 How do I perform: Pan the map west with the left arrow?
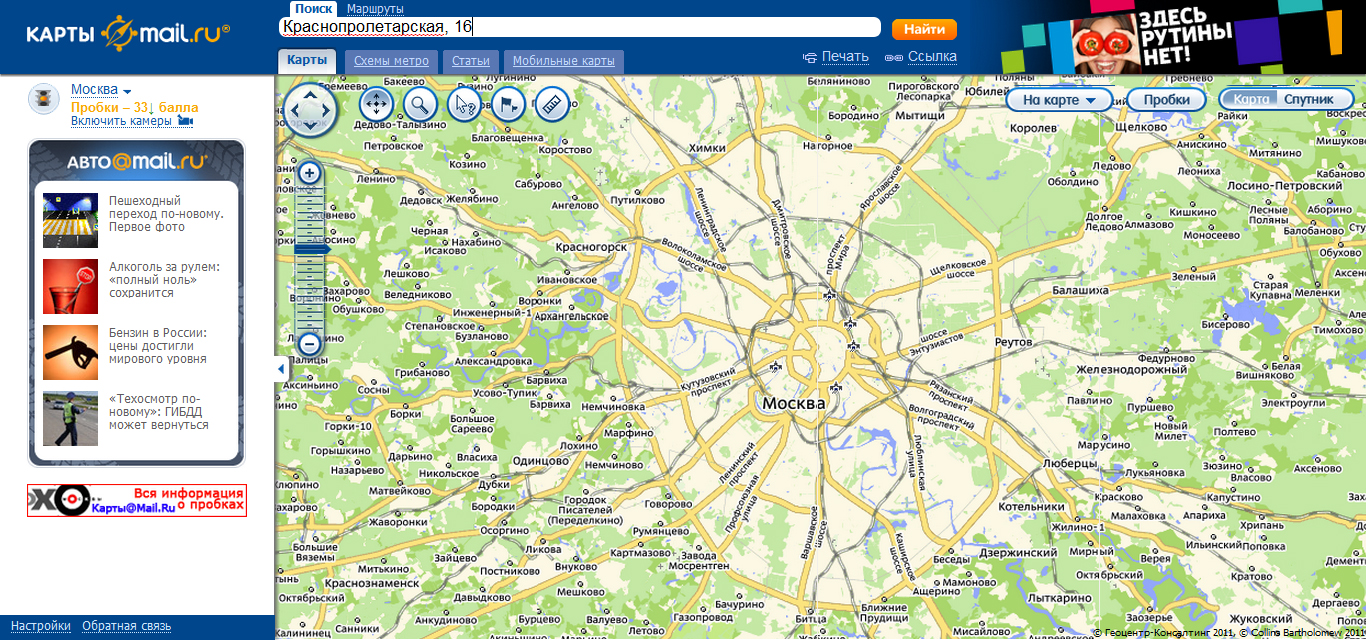[x=294, y=109]
